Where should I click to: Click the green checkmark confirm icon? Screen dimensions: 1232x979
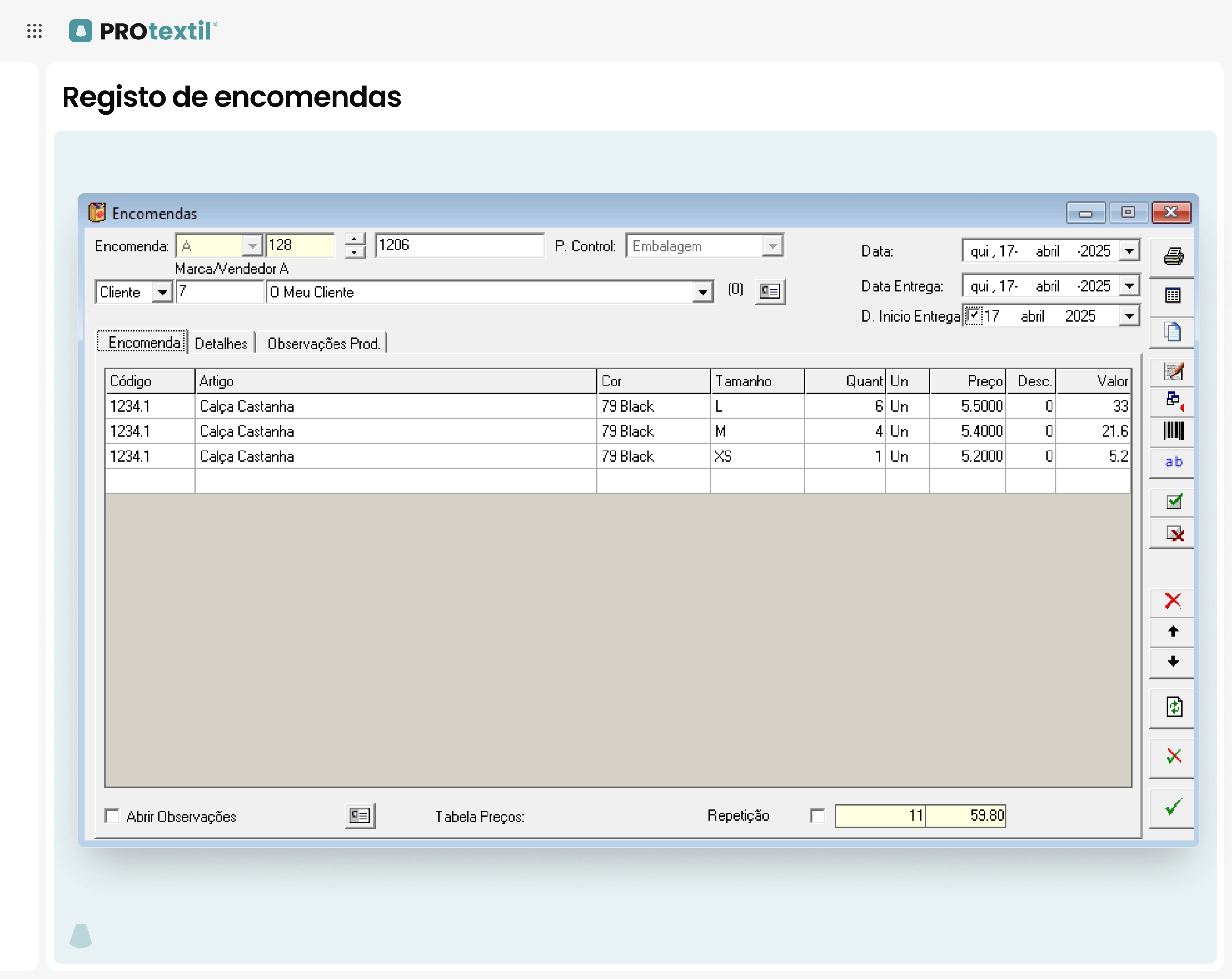[x=1173, y=807]
